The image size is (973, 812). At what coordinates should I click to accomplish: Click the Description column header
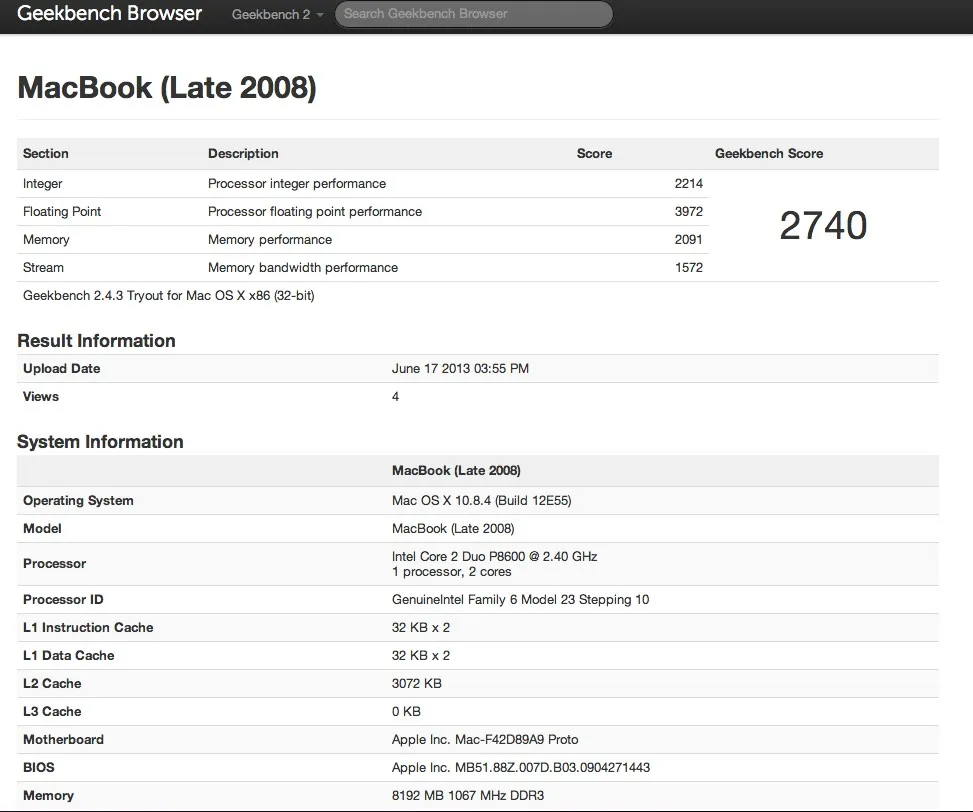coord(243,153)
